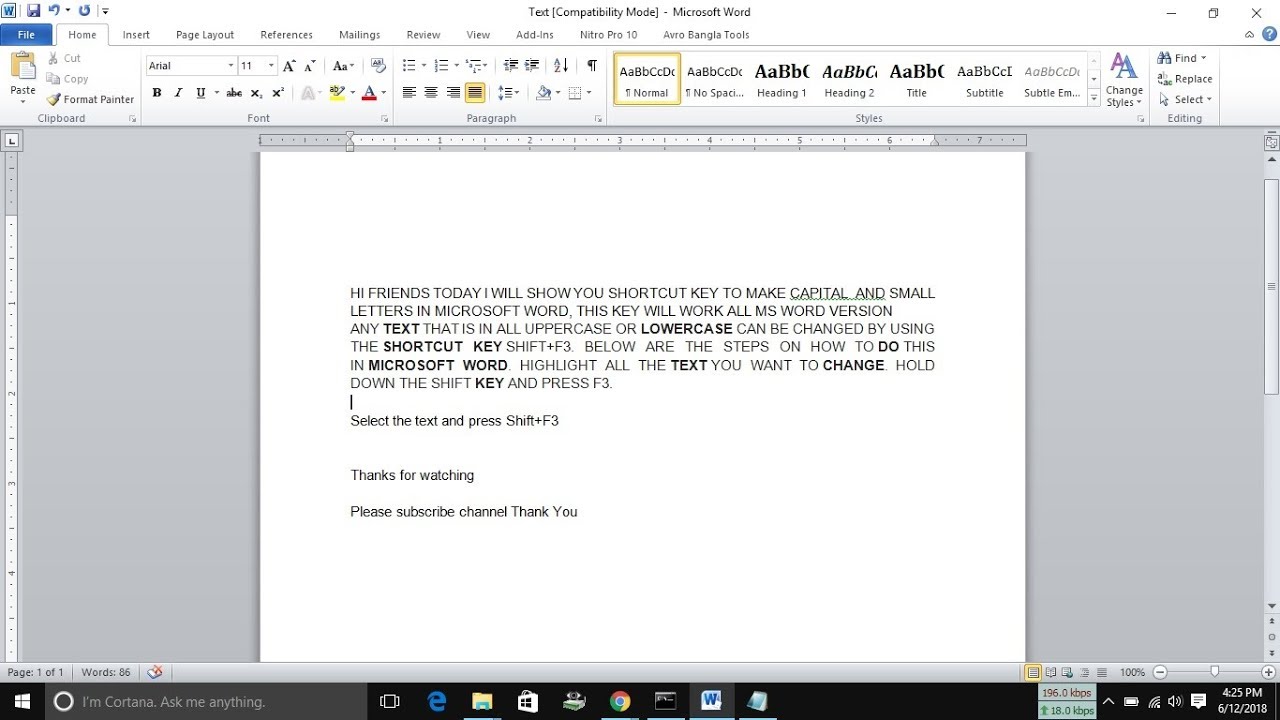Toggle bold formatting
This screenshot has height=720, width=1280.
point(157,93)
